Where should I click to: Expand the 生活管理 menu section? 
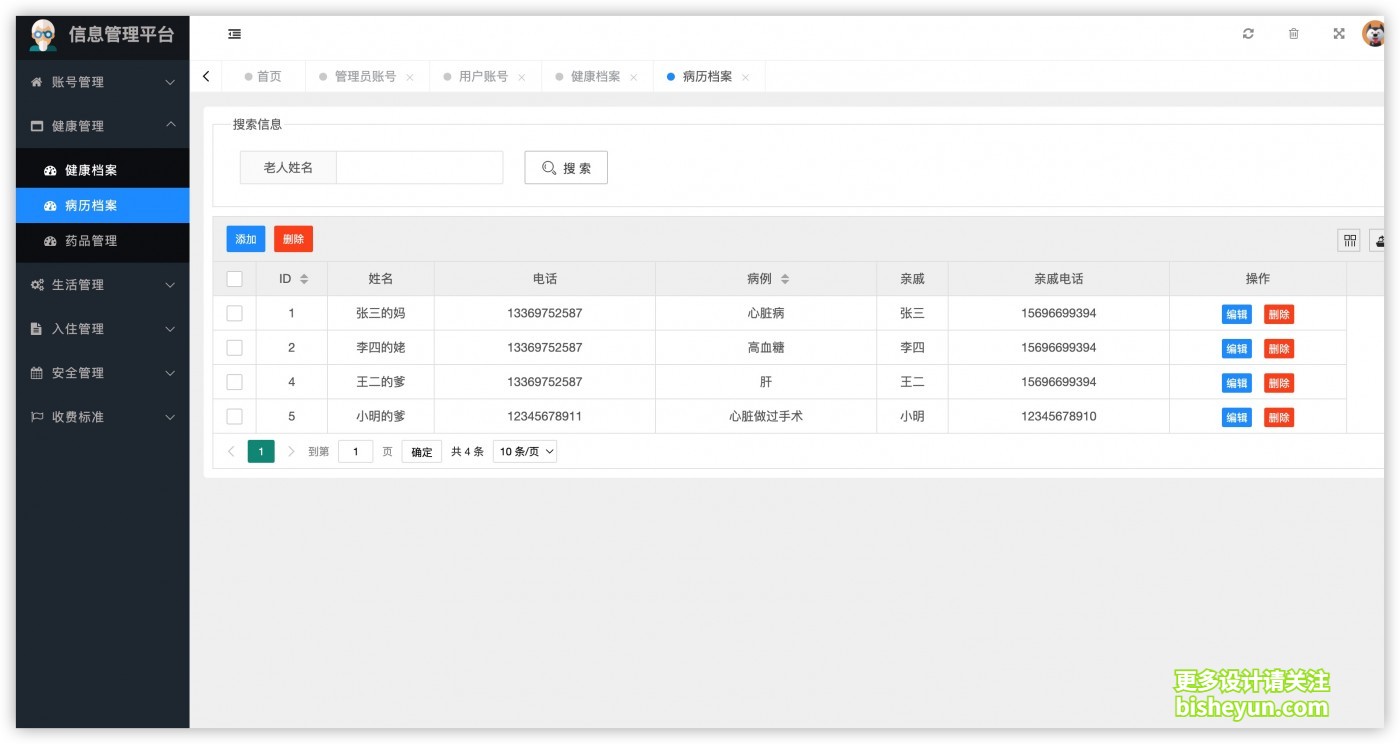pos(102,285)
